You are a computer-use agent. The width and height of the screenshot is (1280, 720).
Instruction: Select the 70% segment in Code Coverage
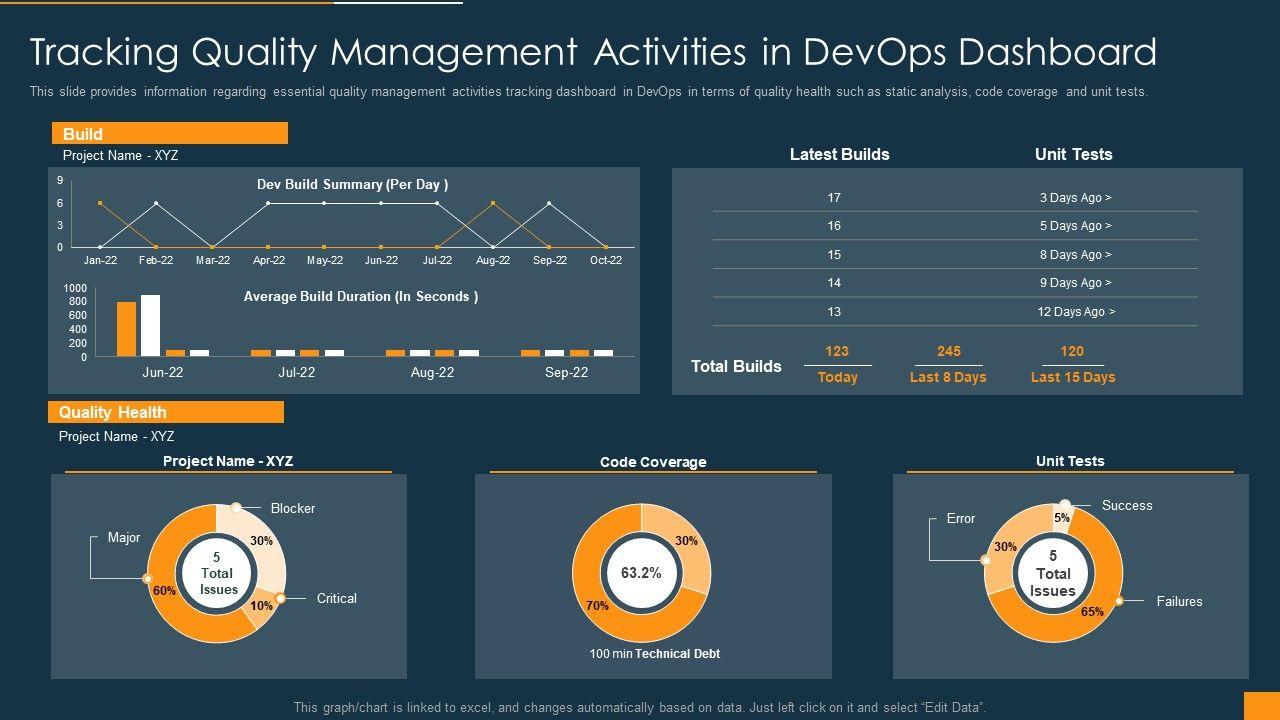click(598, 607)
